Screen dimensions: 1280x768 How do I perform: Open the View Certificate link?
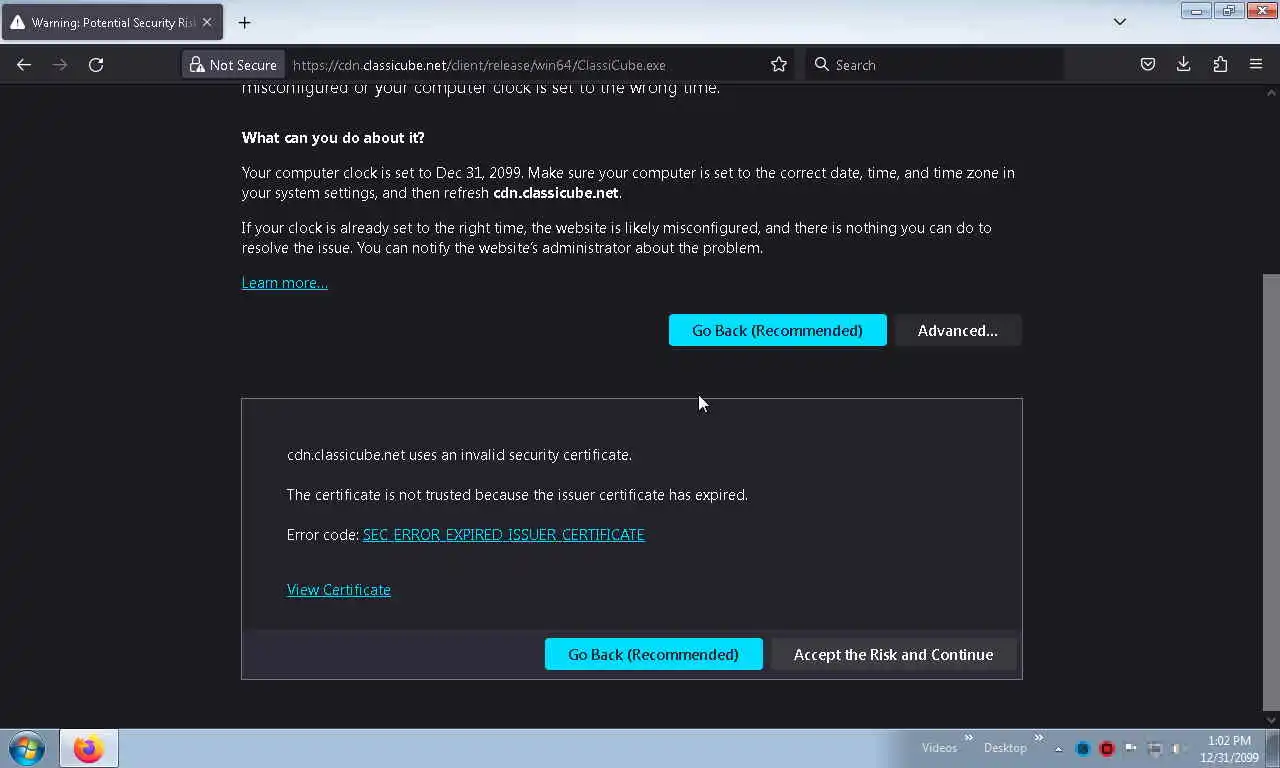coord(339,590)
